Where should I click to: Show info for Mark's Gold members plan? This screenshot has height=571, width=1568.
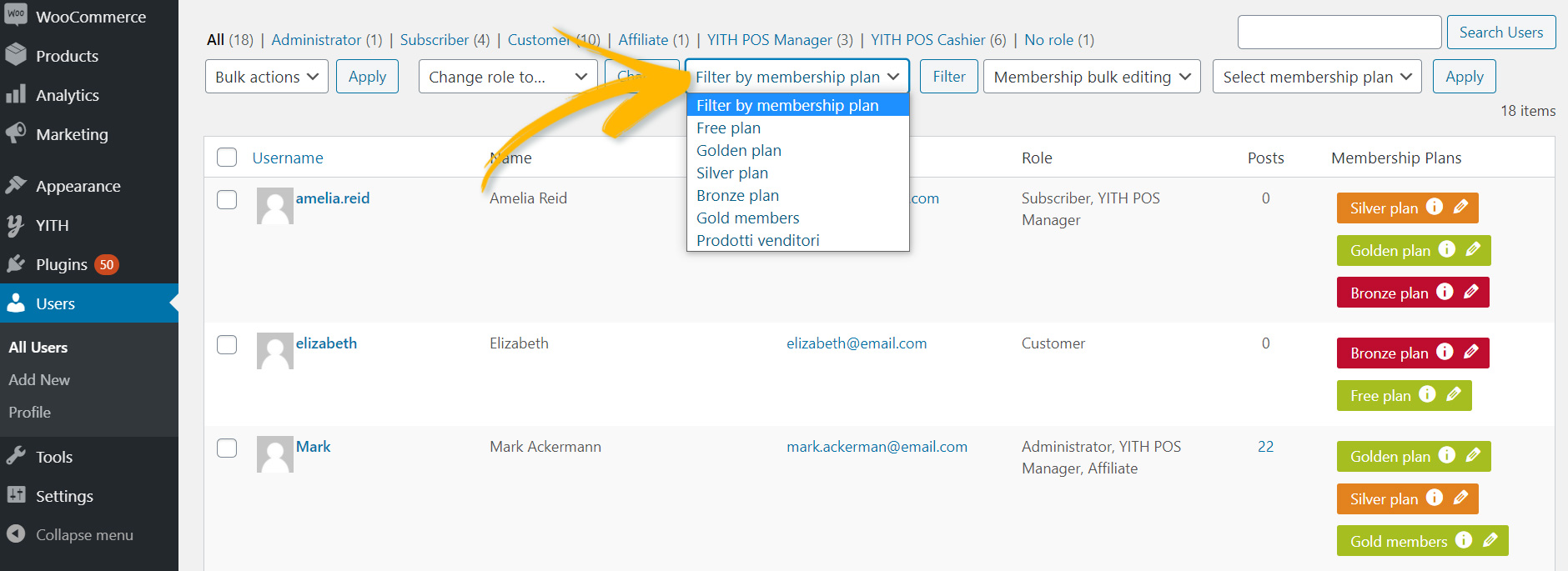point(1464,540)
